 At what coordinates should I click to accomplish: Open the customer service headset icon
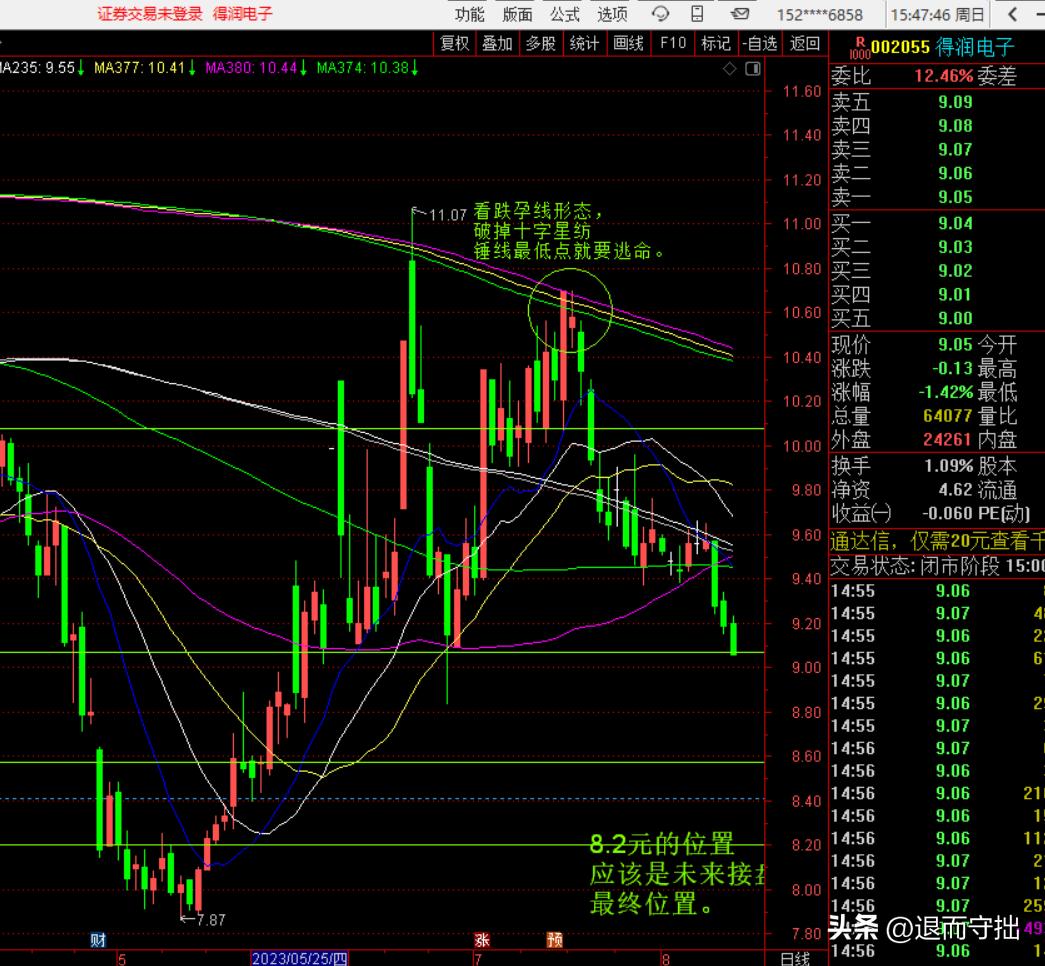click(x=660, y=14)
